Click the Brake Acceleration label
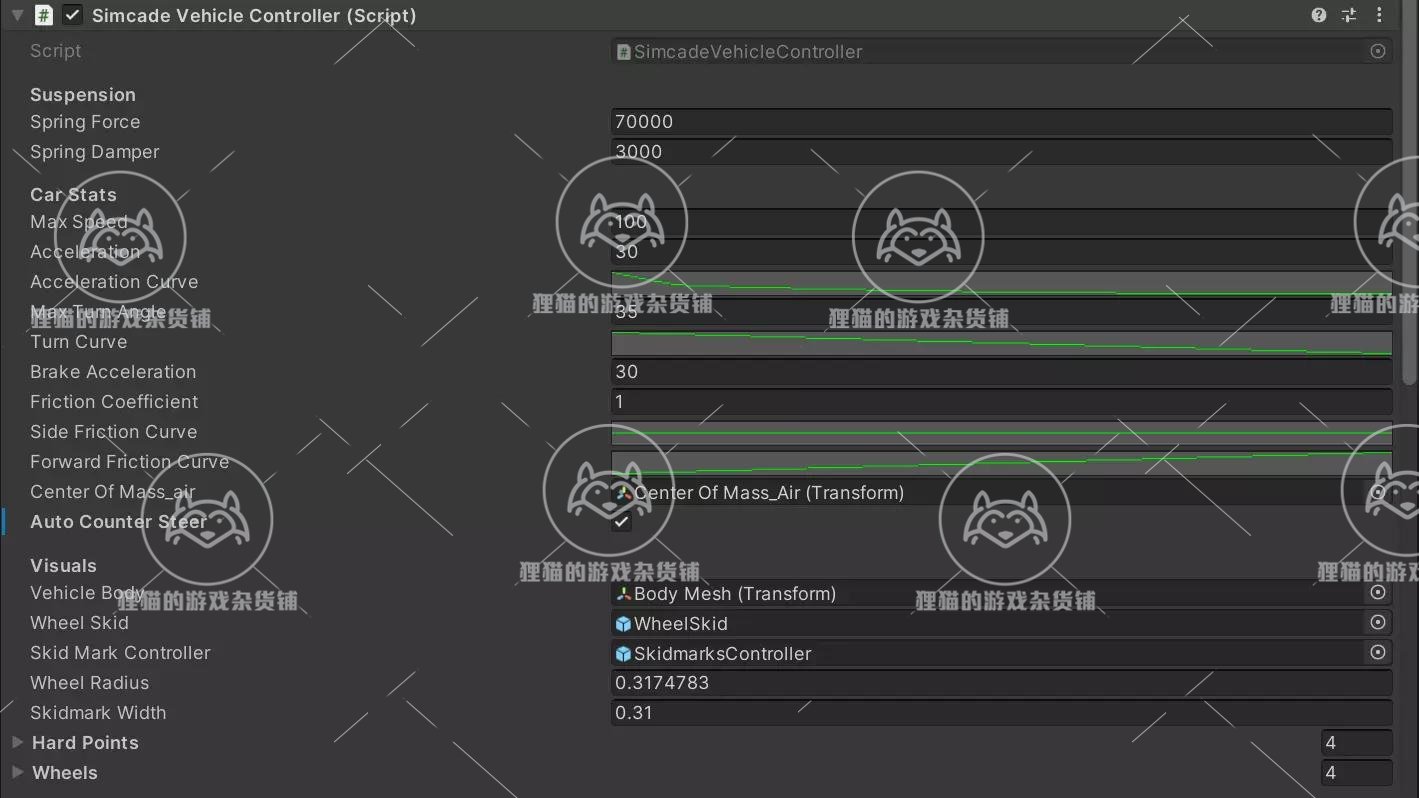1419x798 pixels. pos(113,372)
